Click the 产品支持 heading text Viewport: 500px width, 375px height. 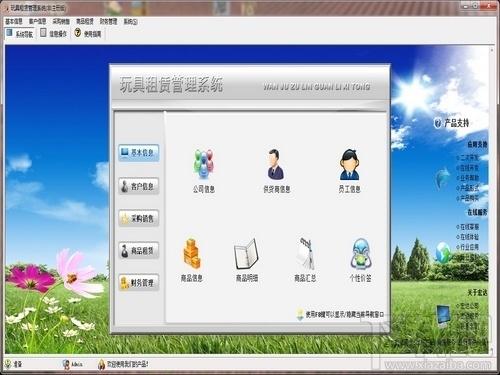point(457,123)
